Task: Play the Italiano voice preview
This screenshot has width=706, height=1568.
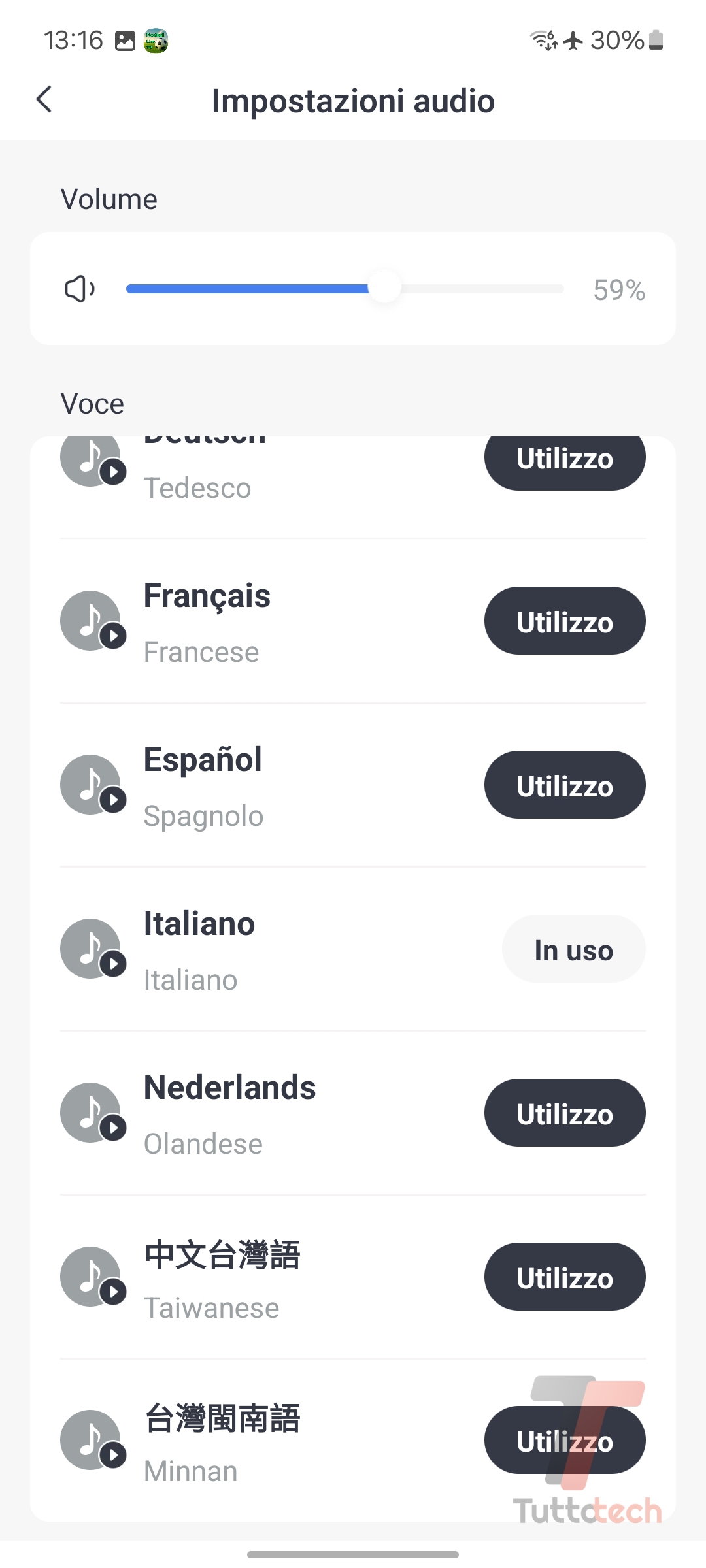Action: [93, 949]
